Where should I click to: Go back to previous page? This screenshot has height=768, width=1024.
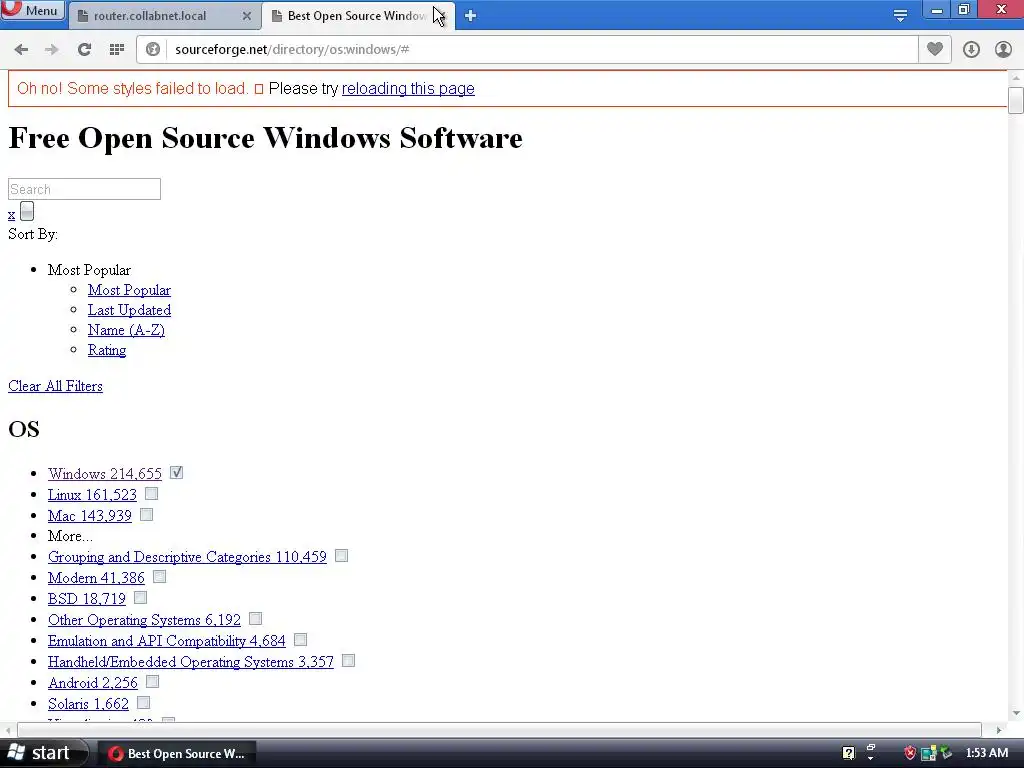[21, 50]
